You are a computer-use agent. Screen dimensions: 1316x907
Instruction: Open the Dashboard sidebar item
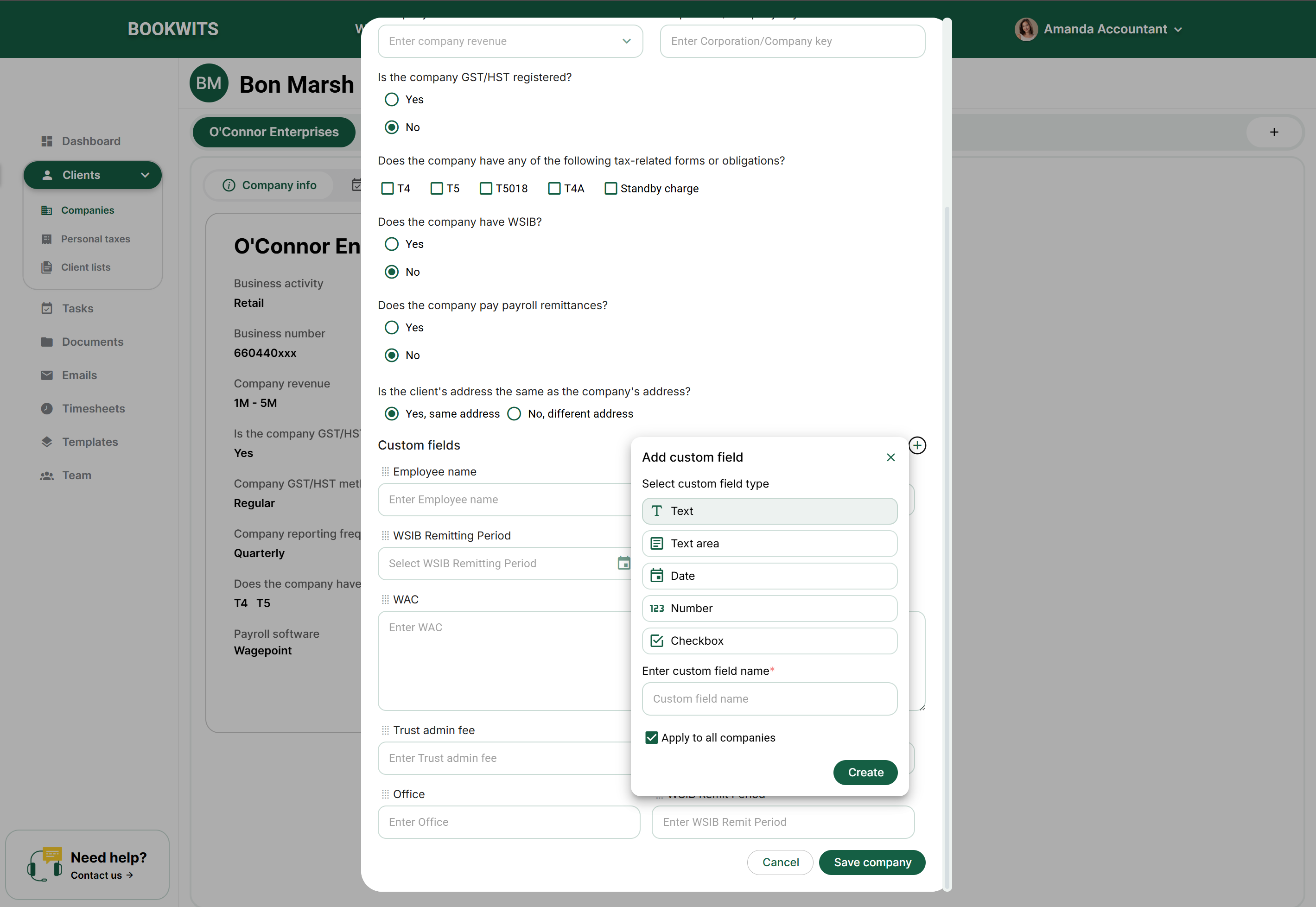[80, 141]
